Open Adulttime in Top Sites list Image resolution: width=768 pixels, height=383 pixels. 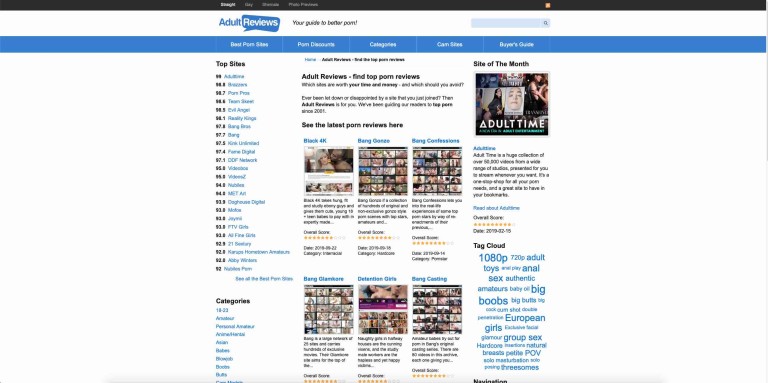point(234,76)
